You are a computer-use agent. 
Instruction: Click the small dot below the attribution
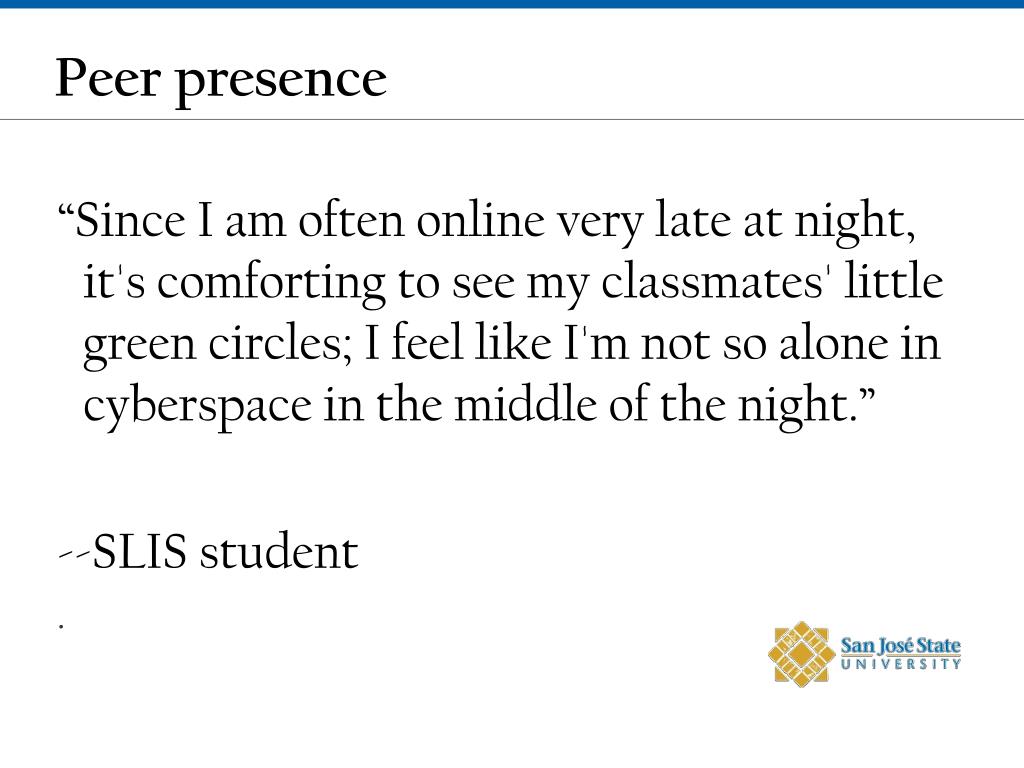(x=61, y=626)
